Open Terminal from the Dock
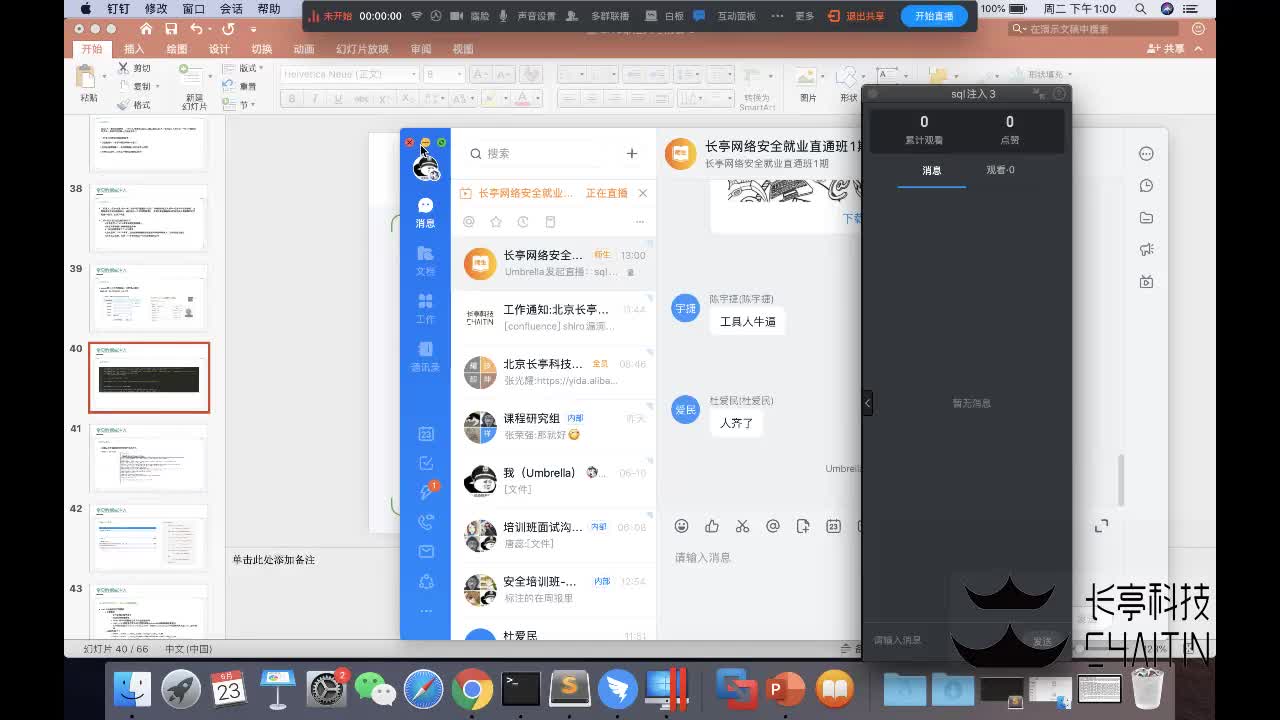This screenshot has width=1280, height=720. coord(521,689)
